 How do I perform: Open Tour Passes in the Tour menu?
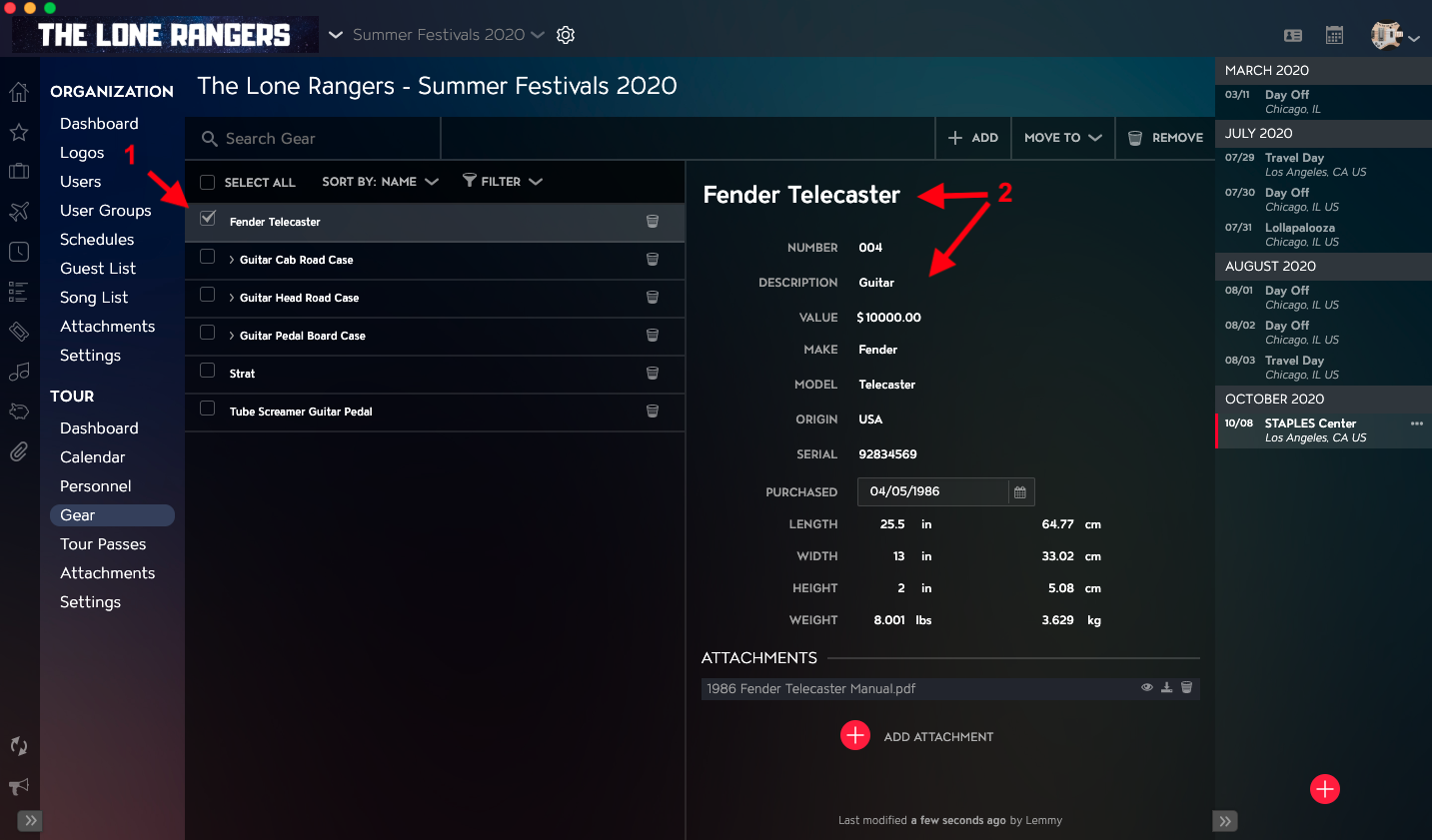click(x=103, y=544)
